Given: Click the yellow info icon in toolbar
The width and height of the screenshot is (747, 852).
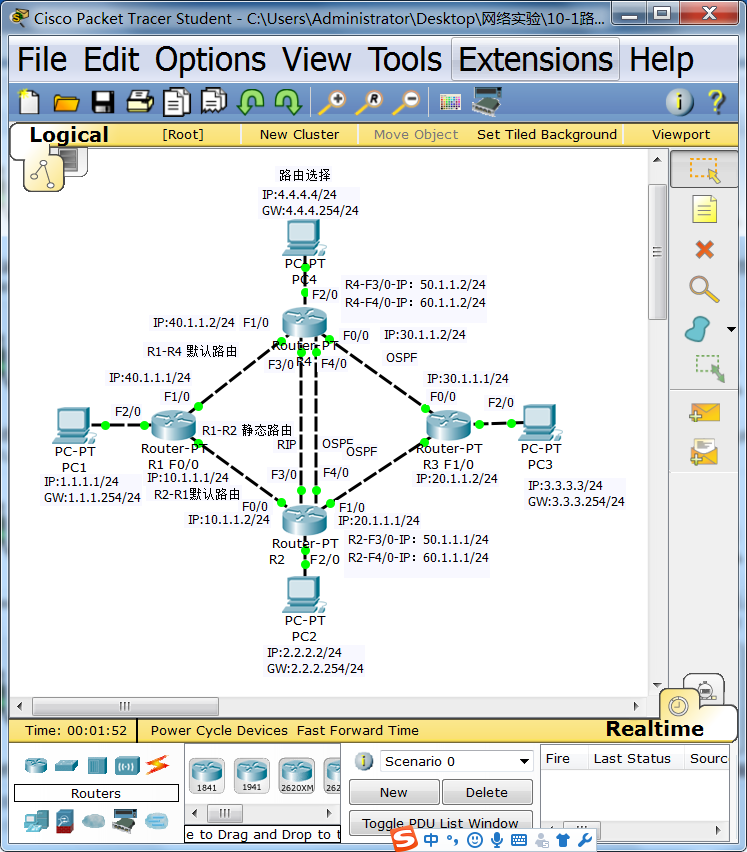Looking at the screenshot, I should pos(680,102).
